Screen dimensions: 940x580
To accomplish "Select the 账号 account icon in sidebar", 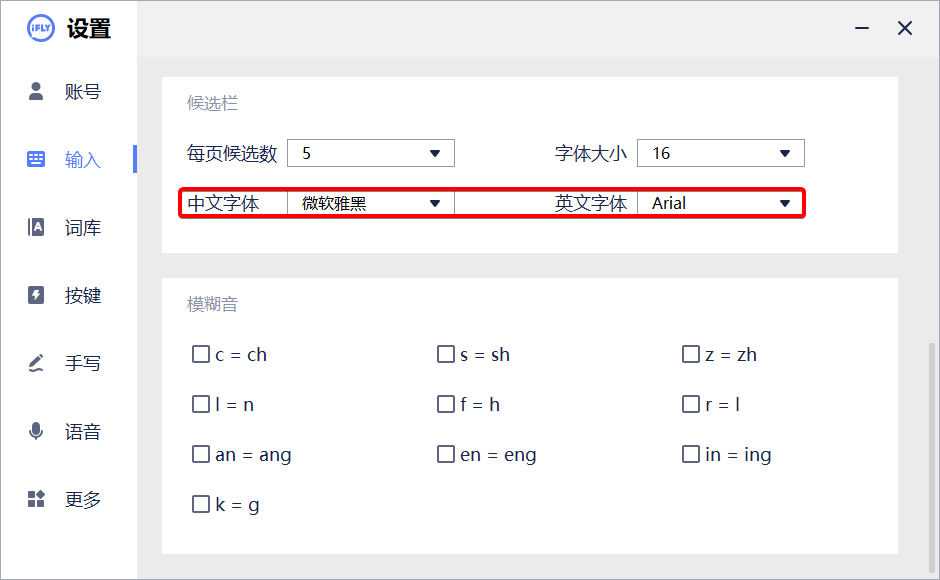I will point(37,91).
